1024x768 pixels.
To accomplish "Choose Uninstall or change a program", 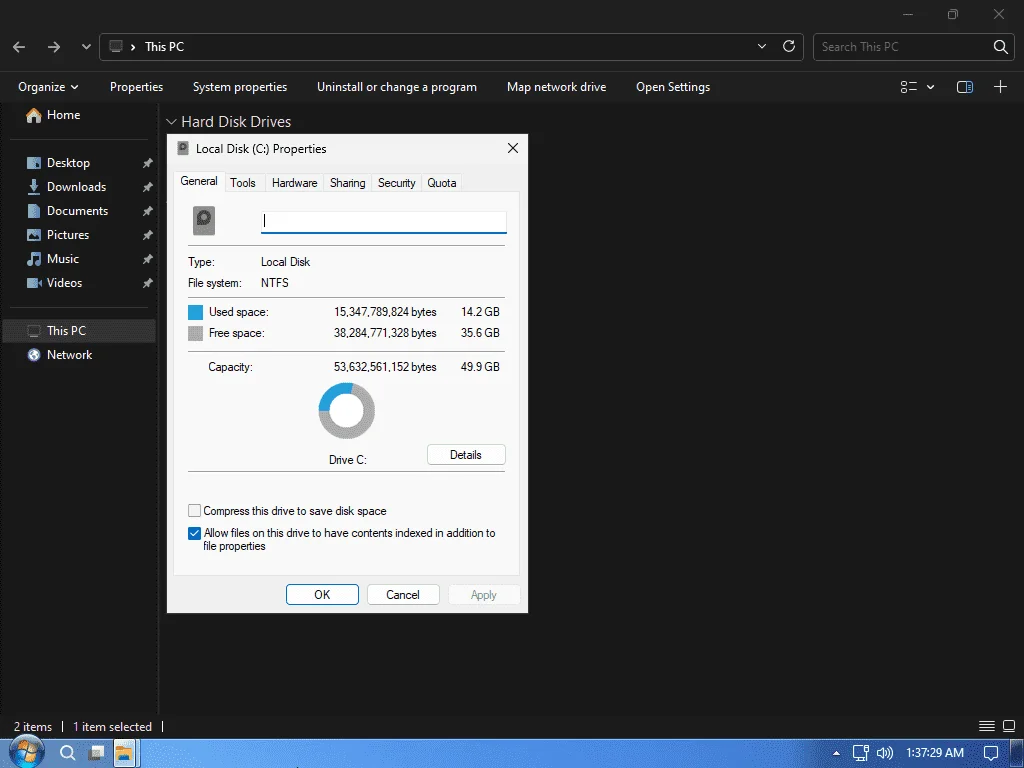I will [x=397, y=87].
